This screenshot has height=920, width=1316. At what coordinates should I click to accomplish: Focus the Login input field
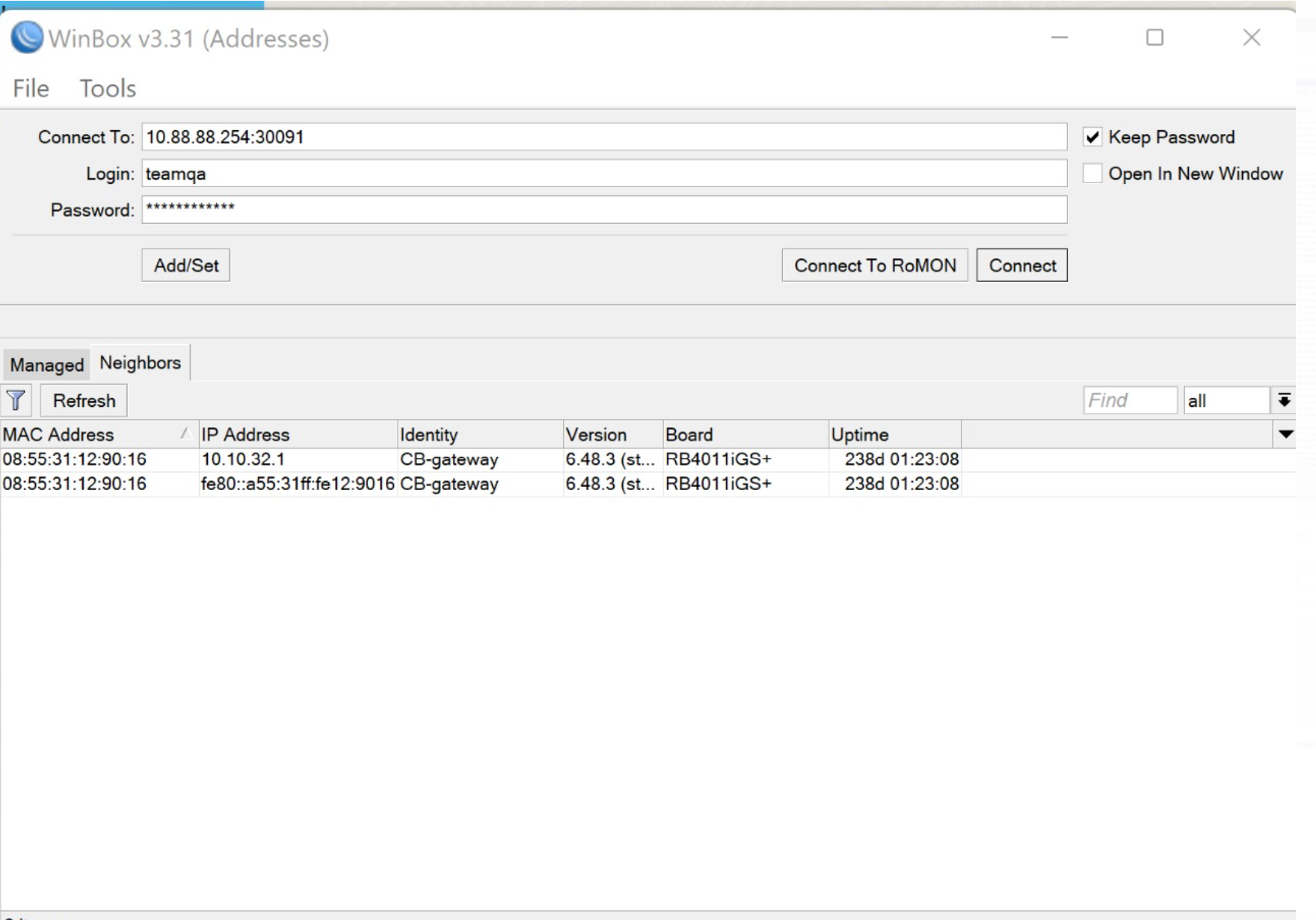pos(604,174)
